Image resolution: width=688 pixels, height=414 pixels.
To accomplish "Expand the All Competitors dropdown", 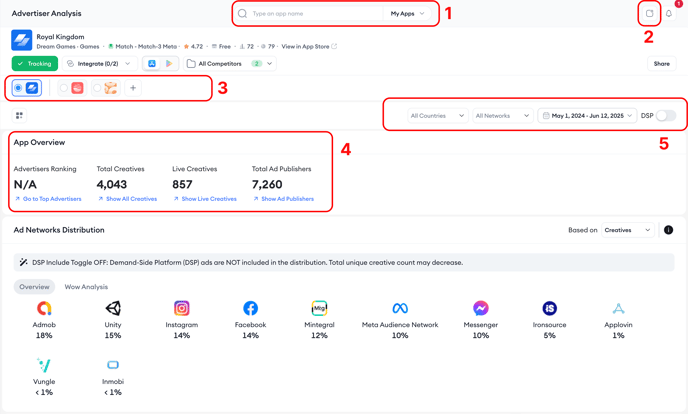I will [x=230, y=64].
